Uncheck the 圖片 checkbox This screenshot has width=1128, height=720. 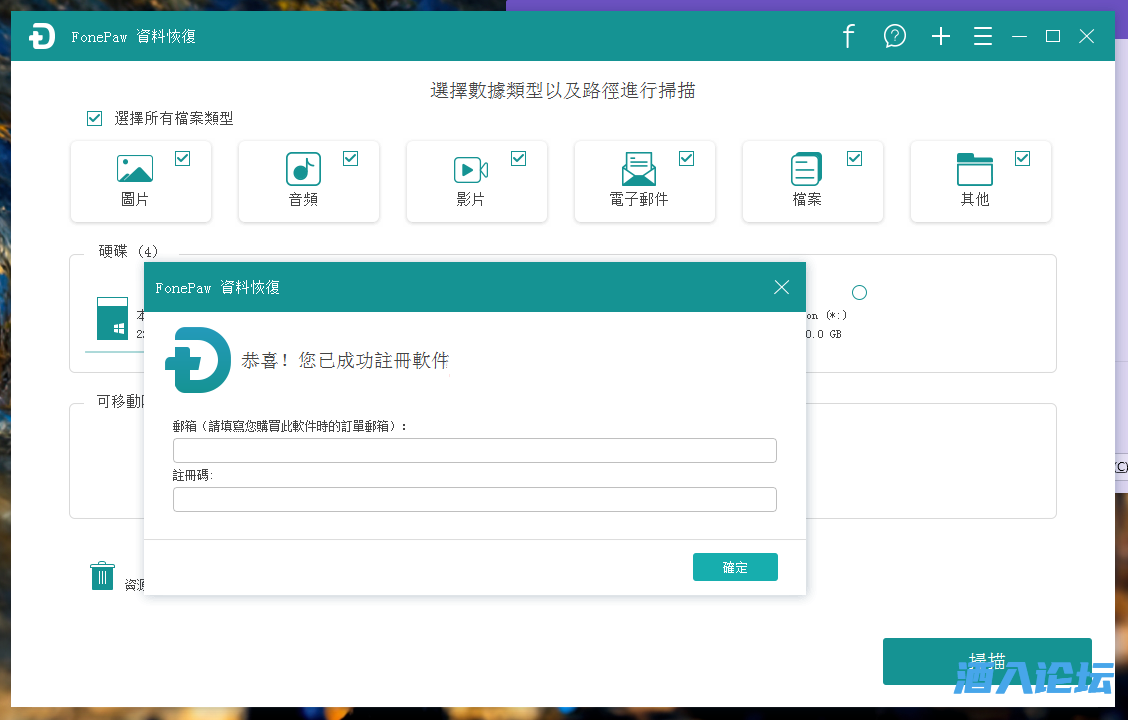pyautogui.click(x=182, y=158)
